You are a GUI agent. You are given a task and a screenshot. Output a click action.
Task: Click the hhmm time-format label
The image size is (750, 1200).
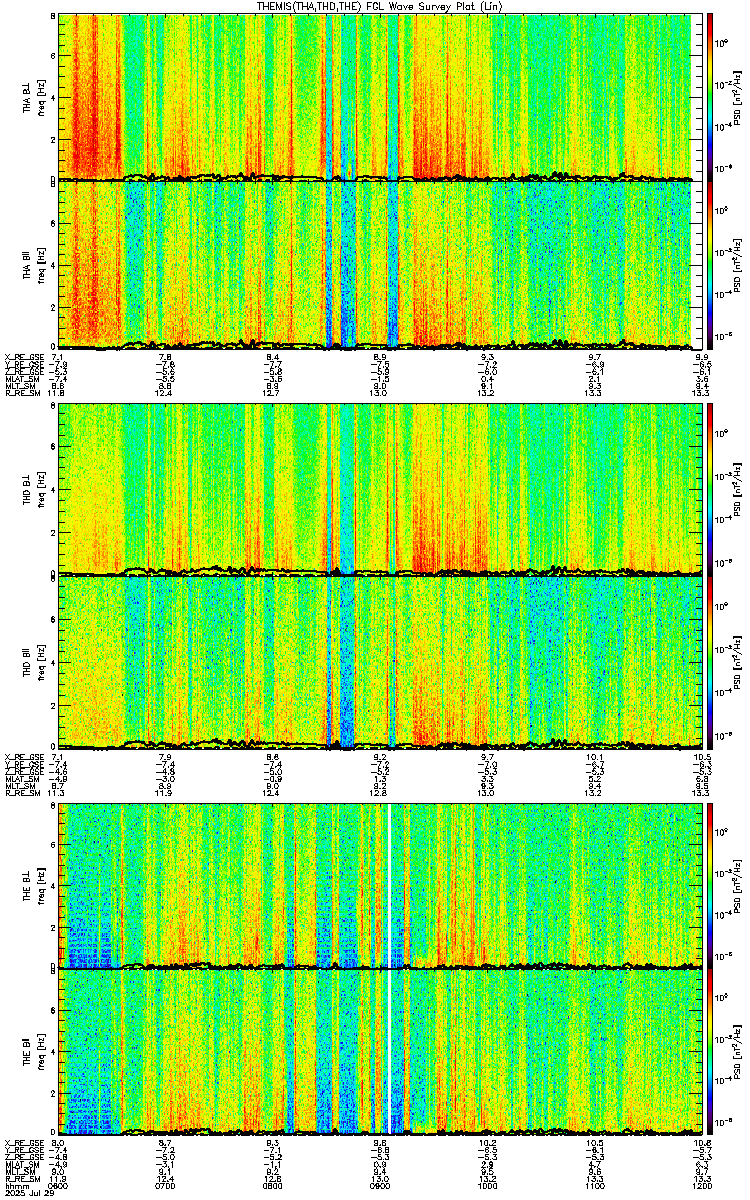tap(16, 1186)
